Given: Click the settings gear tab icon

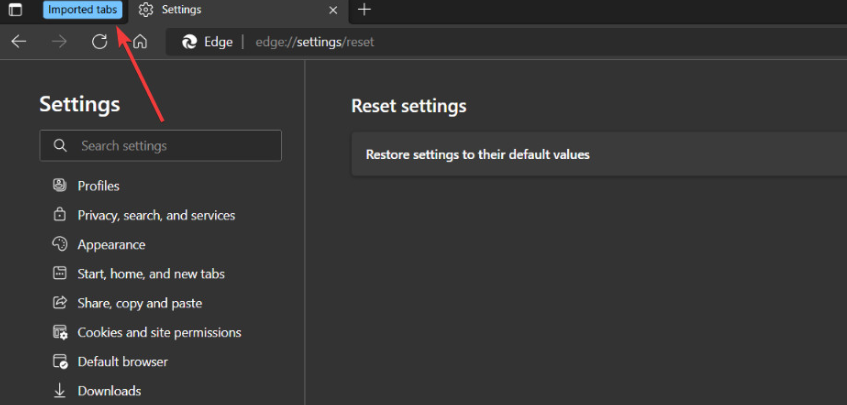Looking at the screenshot, I should point(146,10).
